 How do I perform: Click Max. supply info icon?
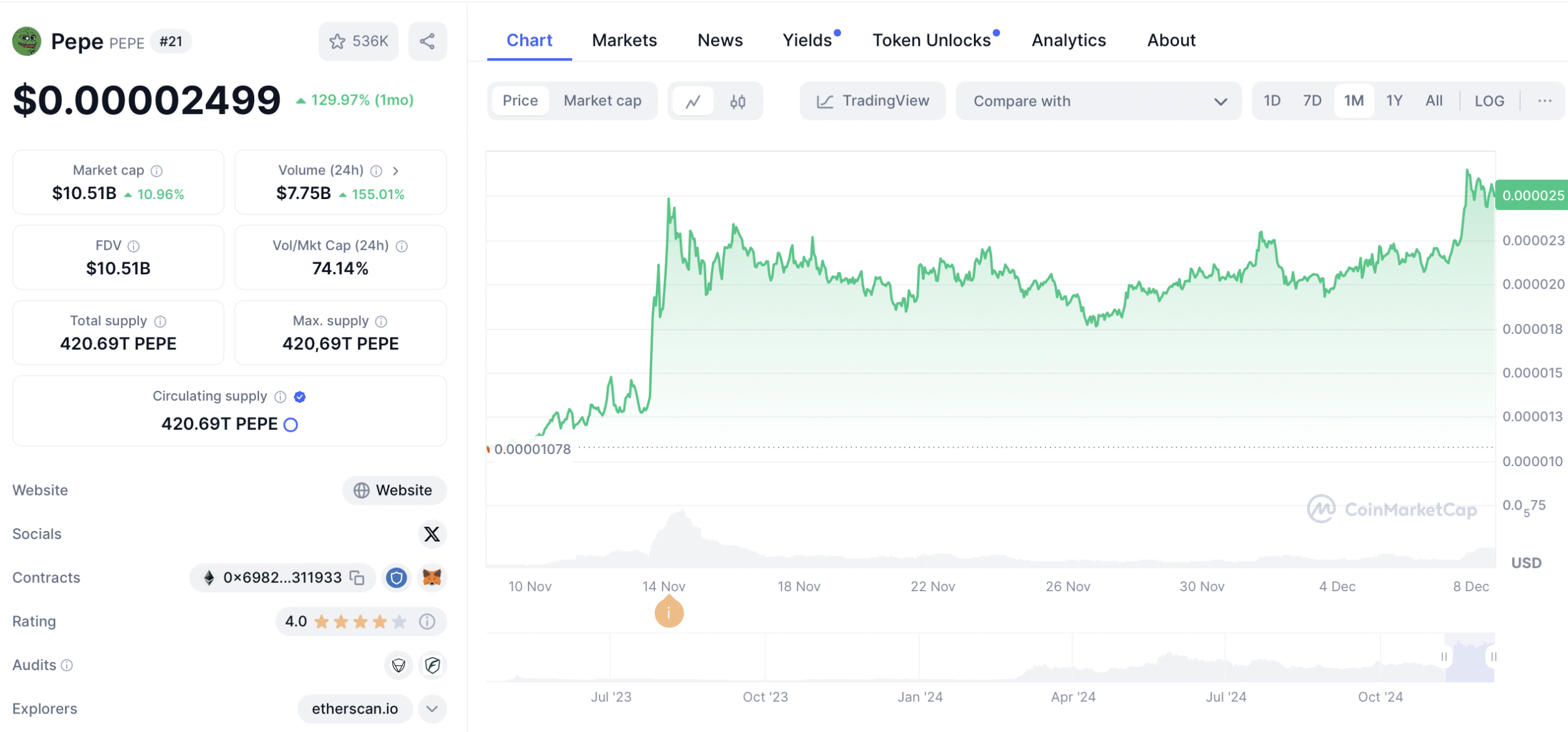point(381,322)
